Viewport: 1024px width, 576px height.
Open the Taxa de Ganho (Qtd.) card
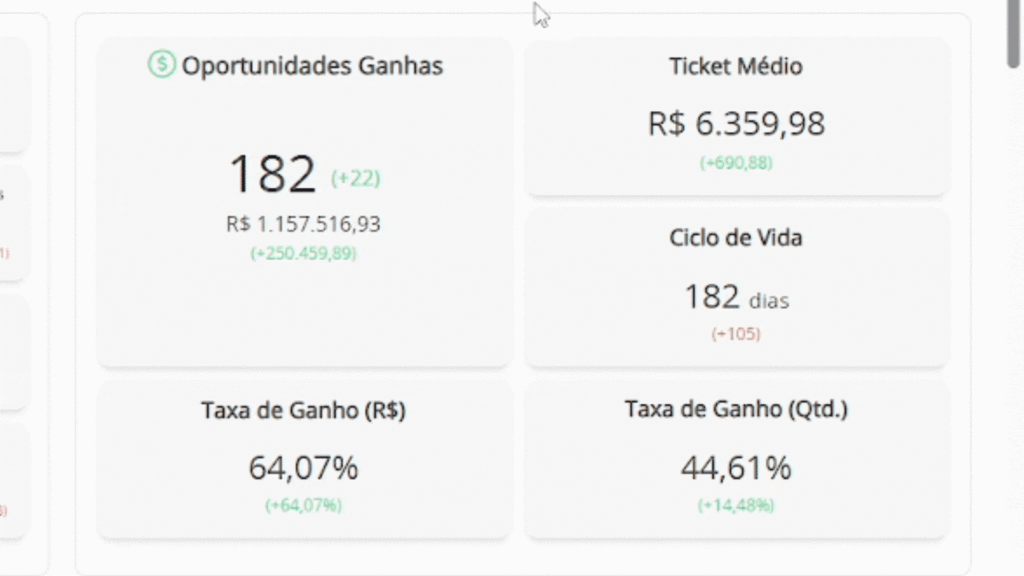coord(736,460)
